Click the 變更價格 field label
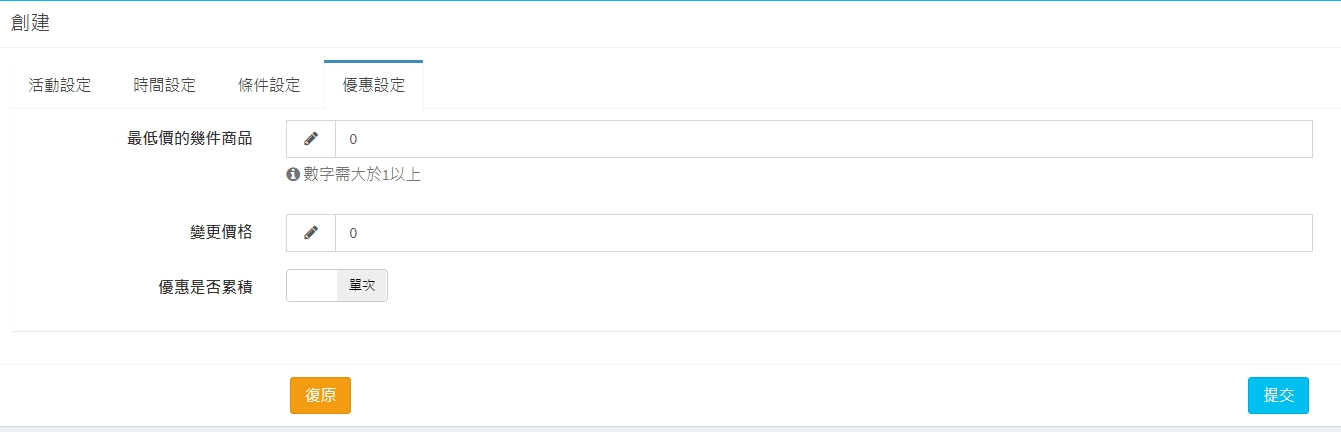The height and width of the screenshot is (432, 1341). pos(213,232)
